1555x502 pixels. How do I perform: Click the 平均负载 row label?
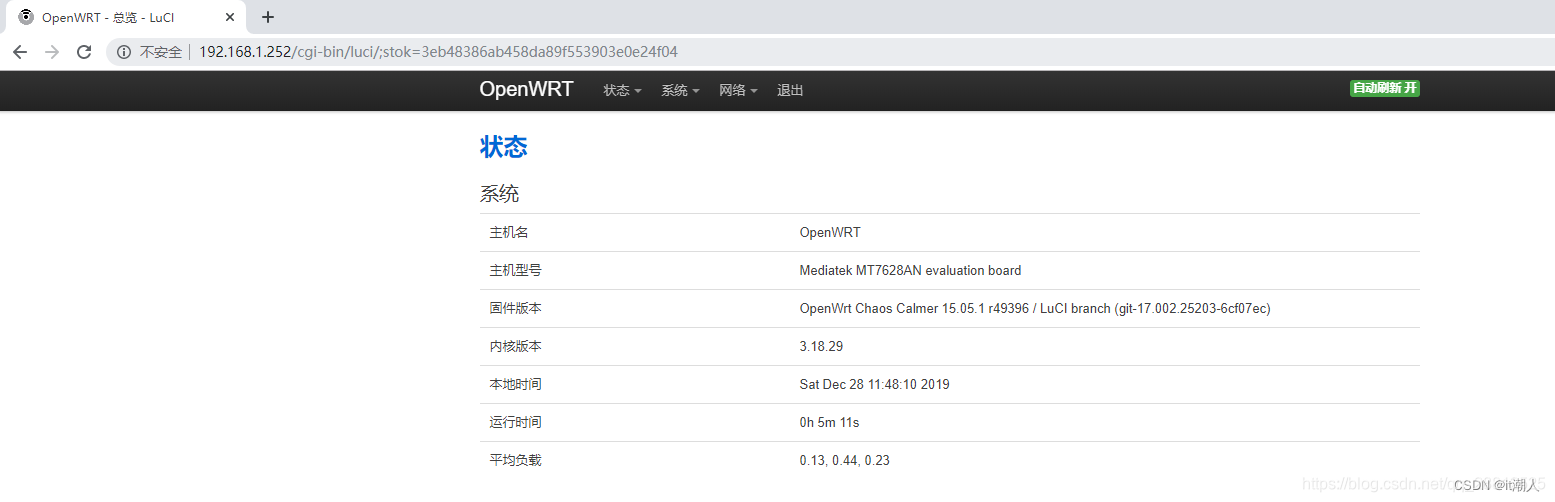[x=516, y=460]
